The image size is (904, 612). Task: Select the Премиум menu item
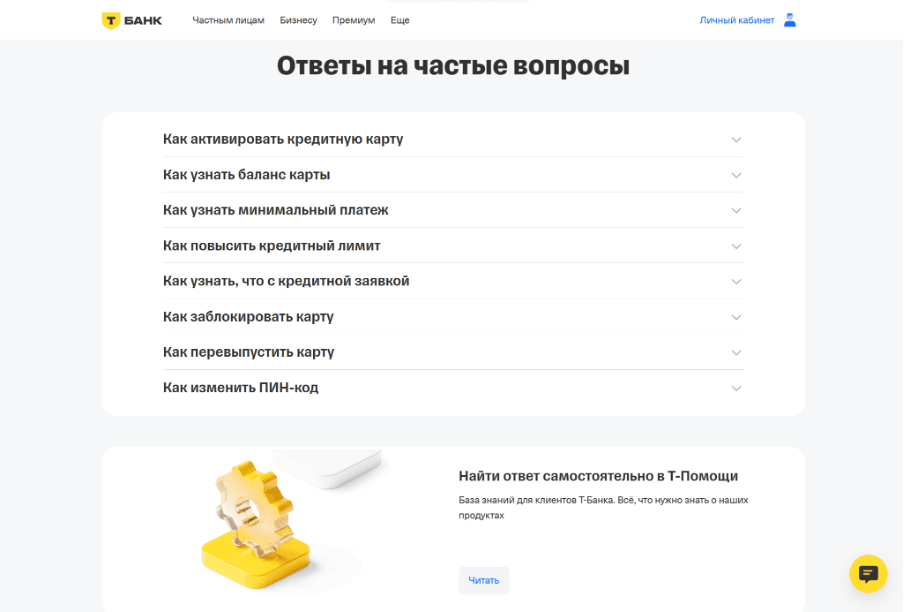353,20
